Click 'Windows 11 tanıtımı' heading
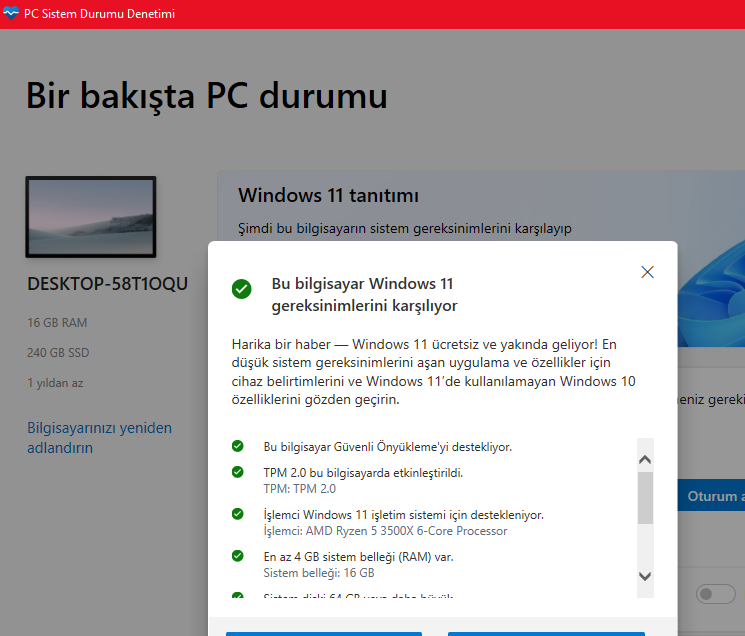 coord(328,195)
